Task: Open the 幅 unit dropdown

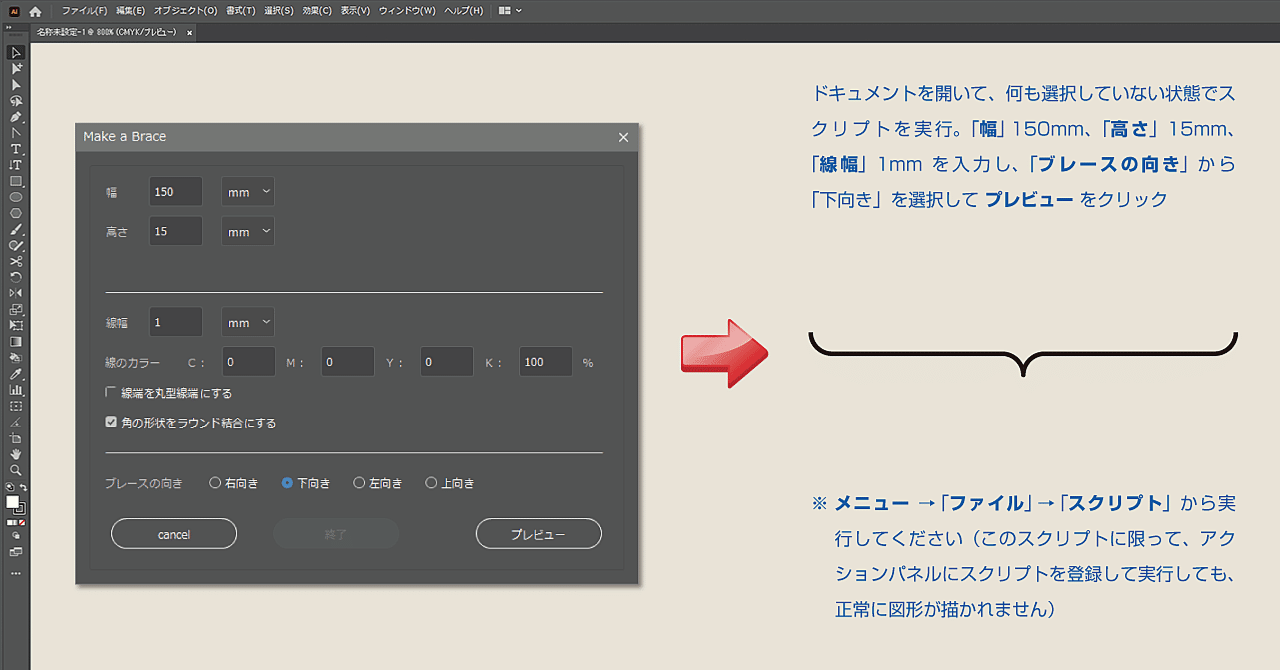Action: click(247, 191)
